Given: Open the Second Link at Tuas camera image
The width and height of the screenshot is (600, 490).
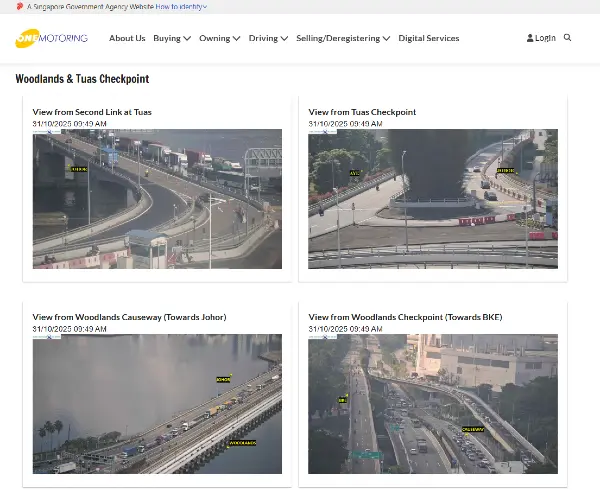Looking at the screenshot, I should pos(157,199).
